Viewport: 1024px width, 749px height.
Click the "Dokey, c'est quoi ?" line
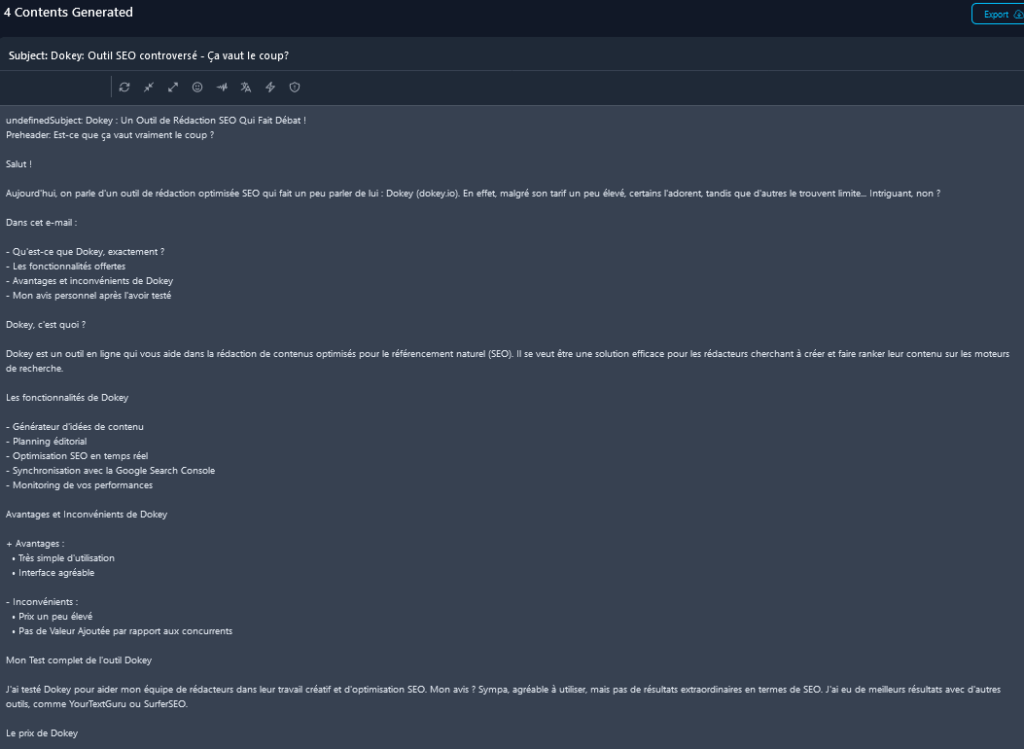(x=46, y=324)
